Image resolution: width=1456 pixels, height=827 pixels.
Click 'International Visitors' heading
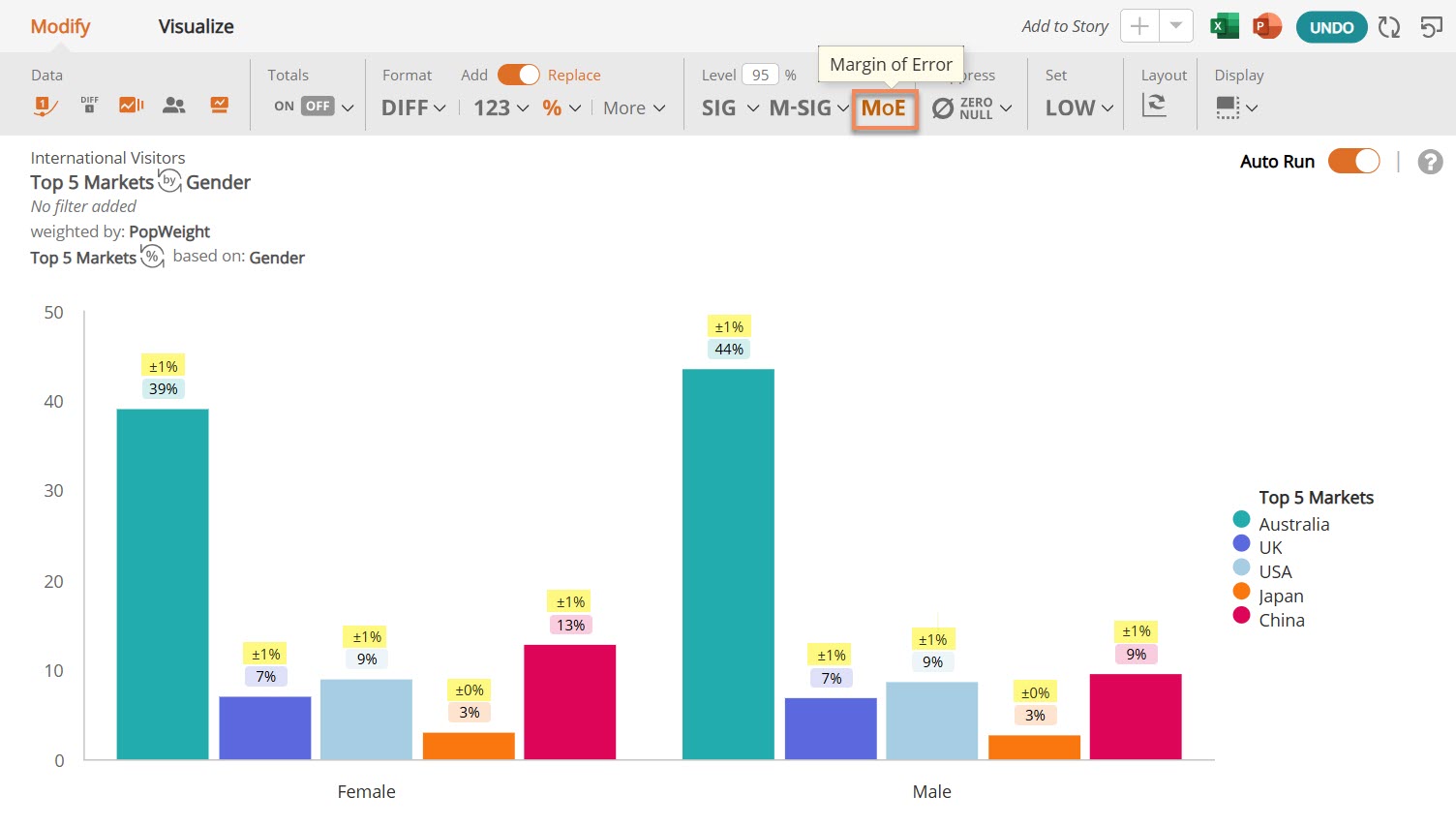coord(107,158)
